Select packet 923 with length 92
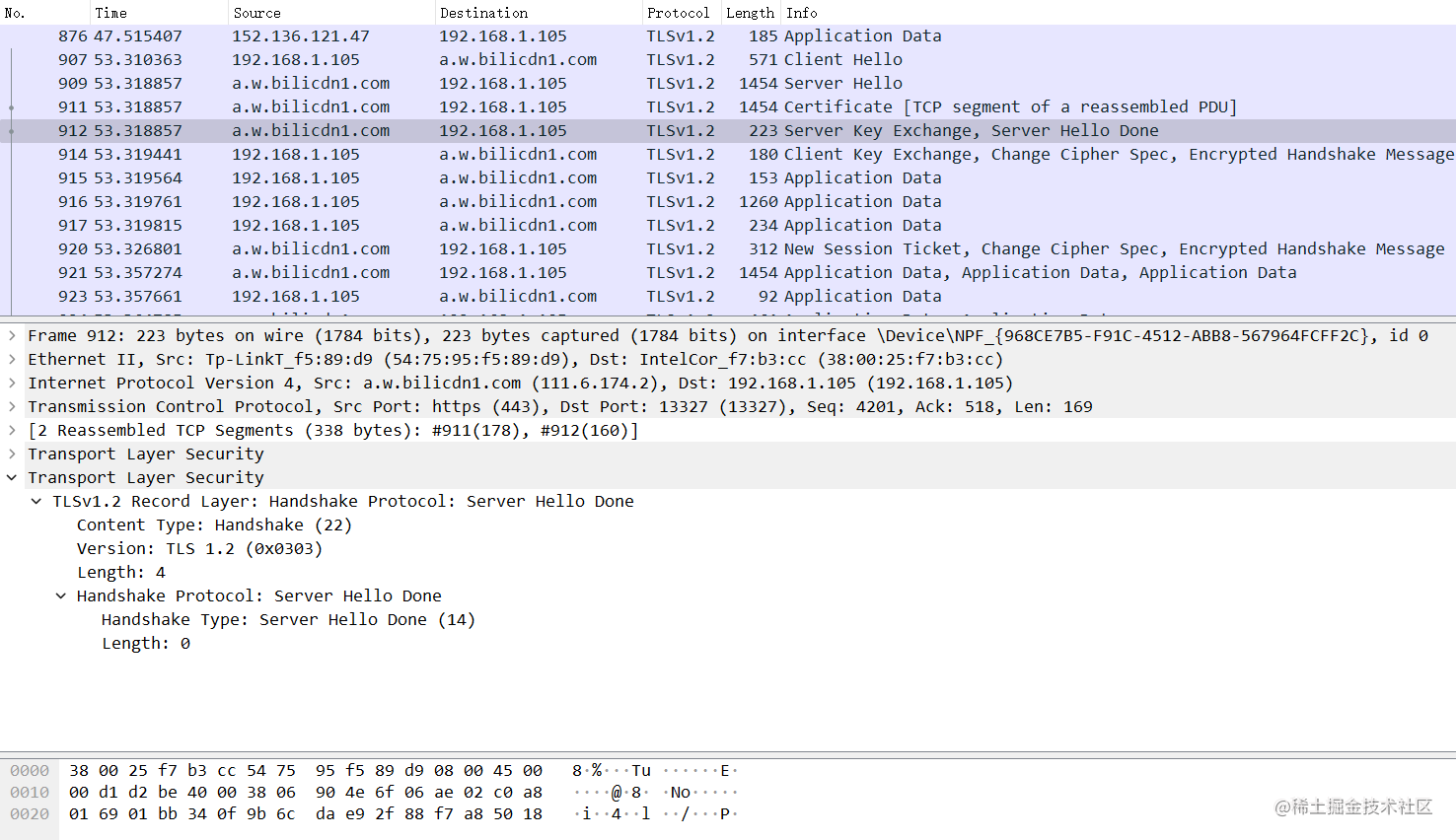The height and width of the screenshot is (840, 1456). (728, 297)
